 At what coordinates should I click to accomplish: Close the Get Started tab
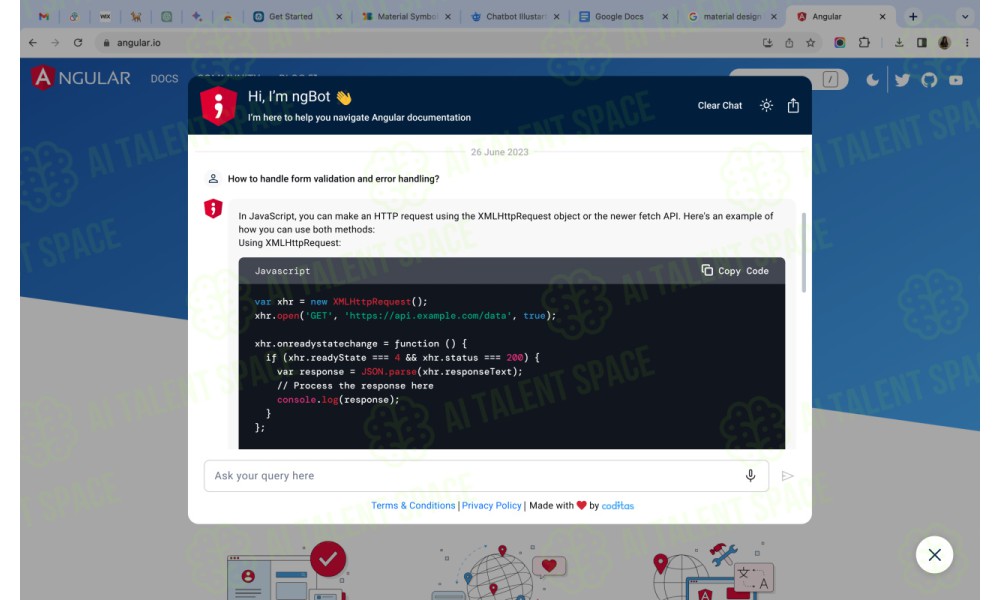point(339,17)
